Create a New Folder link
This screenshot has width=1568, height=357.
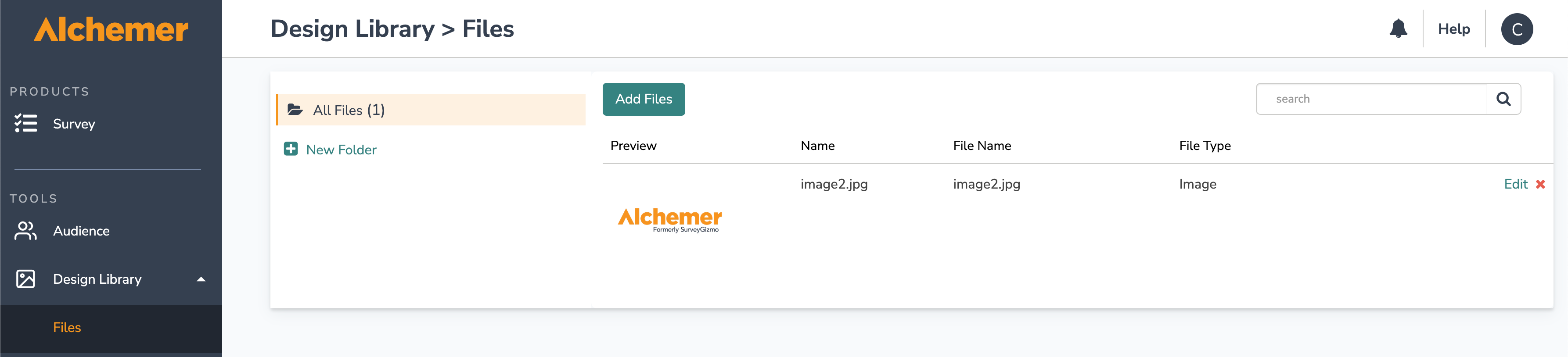[x=341, y=150]
